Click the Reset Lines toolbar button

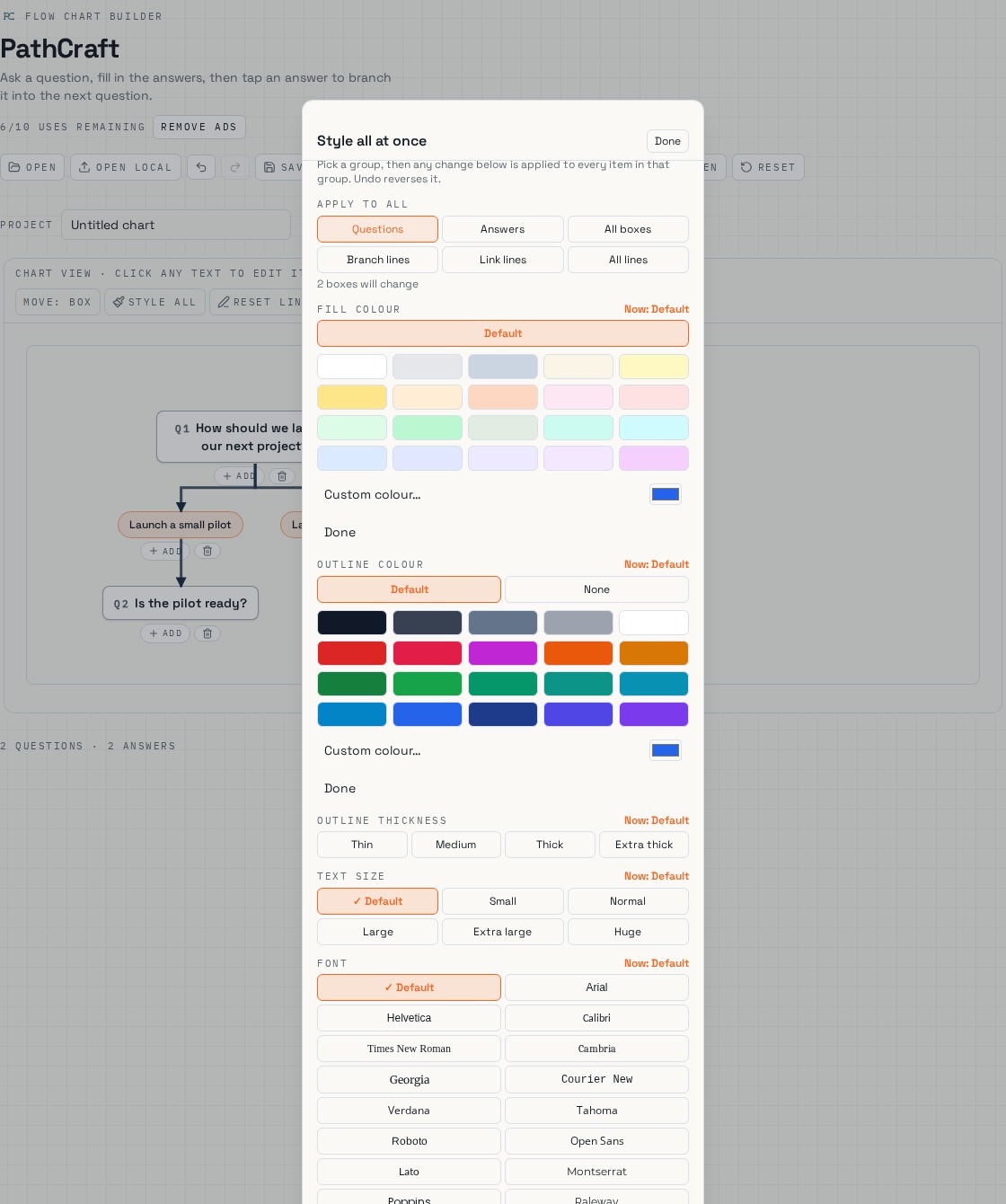coord(259,302)
